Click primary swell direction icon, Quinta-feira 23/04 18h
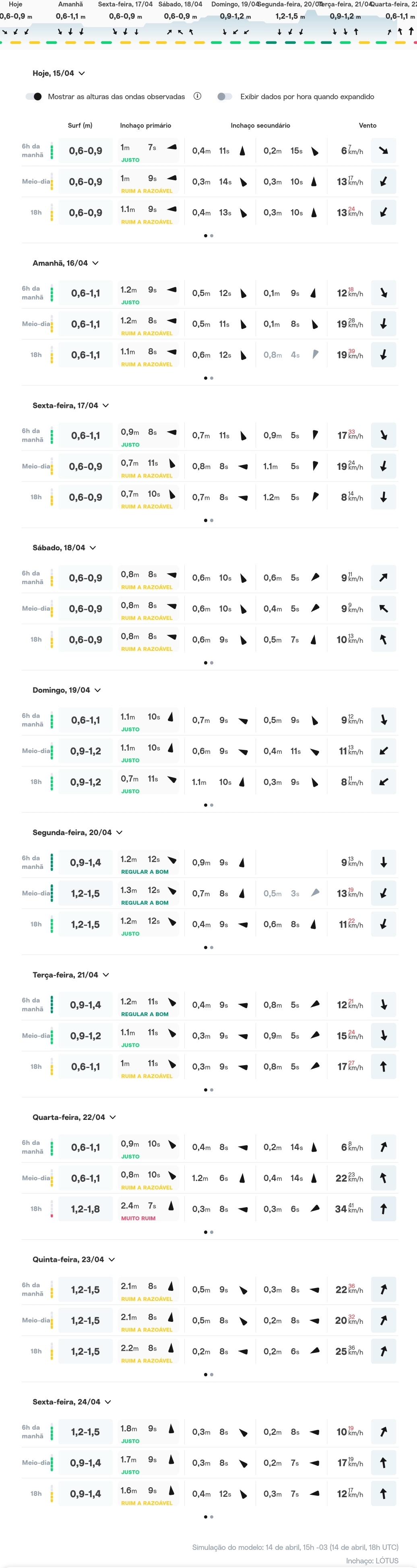The height and width of the screenshot is (1568, 417). tap(171, 1348)
